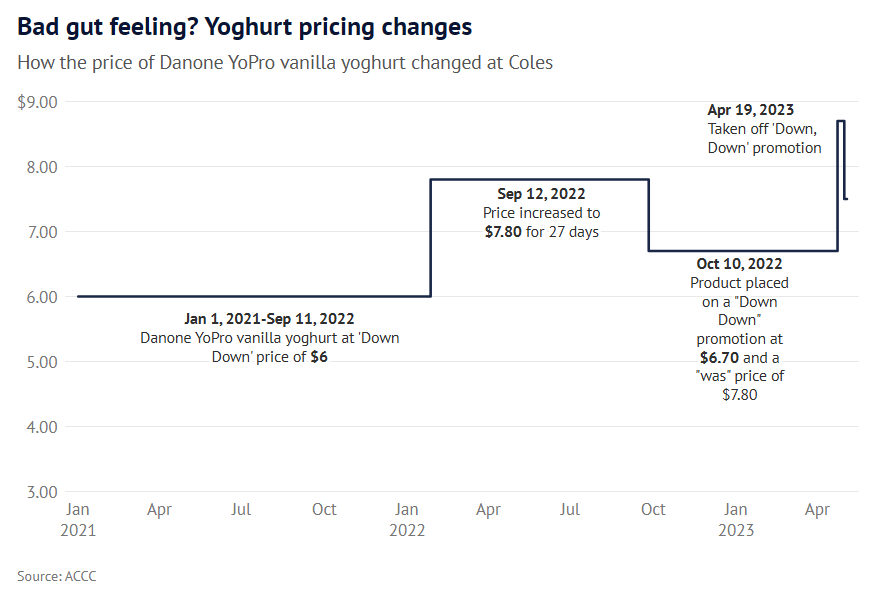891x593 pixels.
Task: Click the "Oct 10, 2022" annotation heading
Action: 739,264
